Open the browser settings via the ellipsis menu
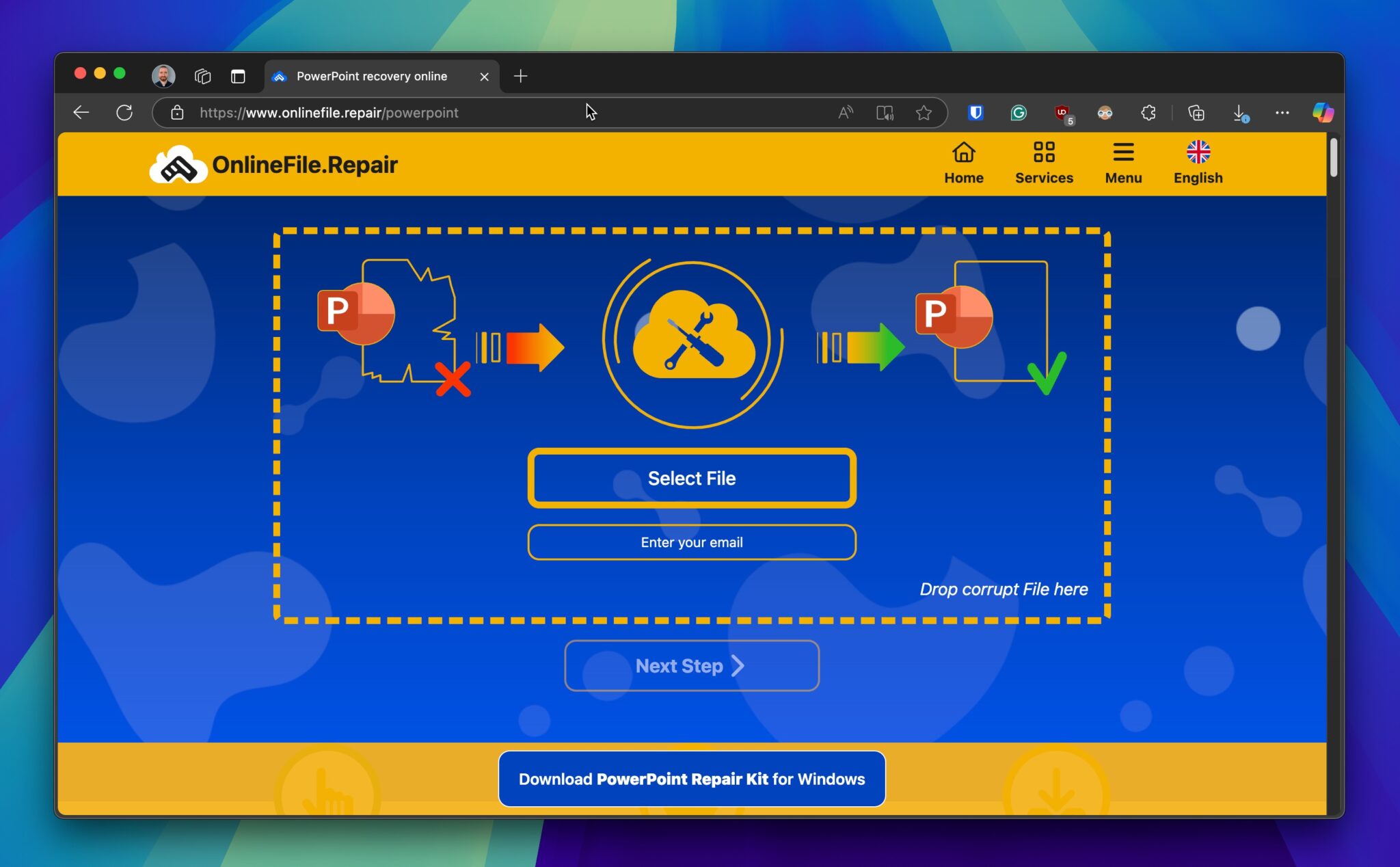Screen dimensions: 1400x867 click(1282, 113)
